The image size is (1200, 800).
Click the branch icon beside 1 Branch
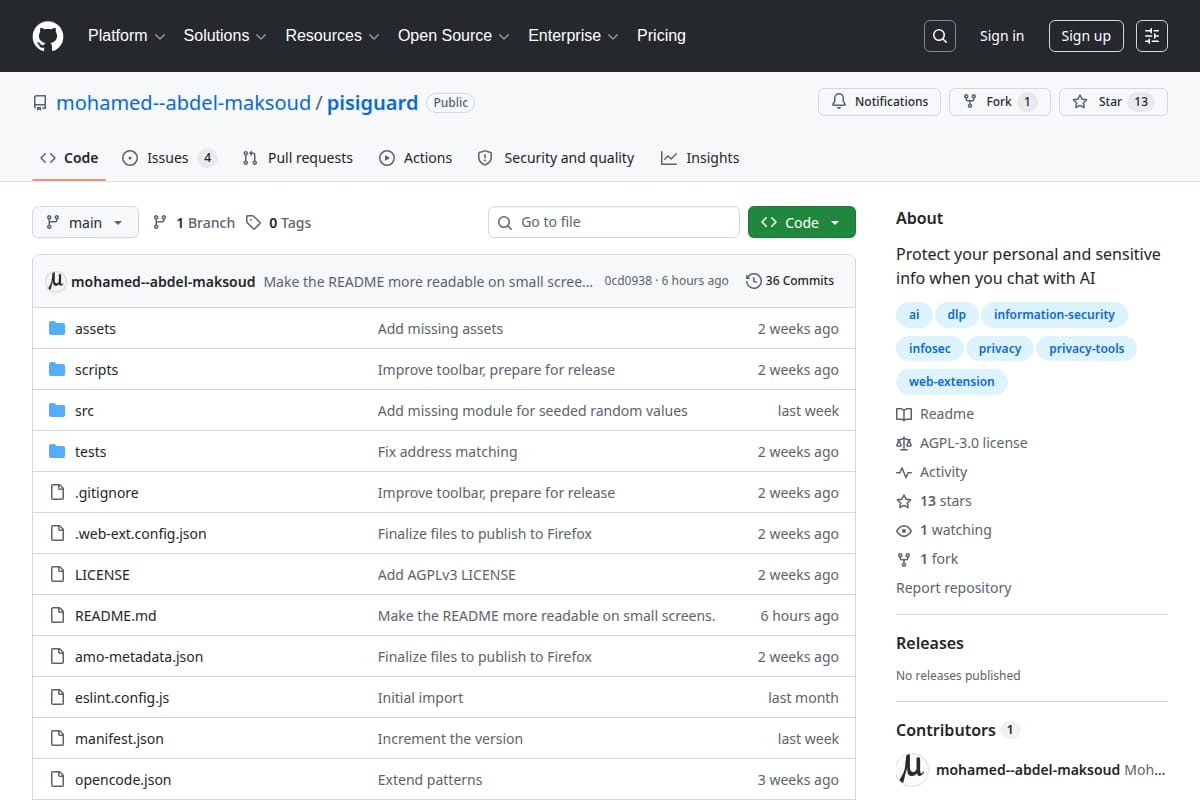(x=160, y=222)
